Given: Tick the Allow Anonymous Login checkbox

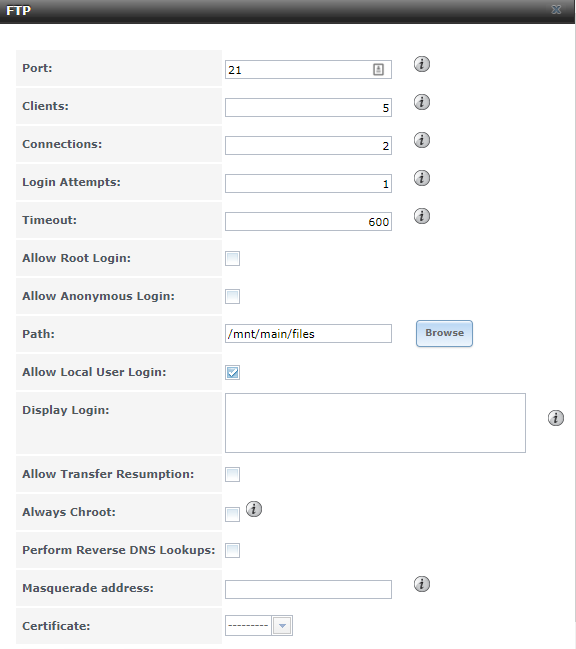Looking at the screenshot, I should [x=233, y=296].
